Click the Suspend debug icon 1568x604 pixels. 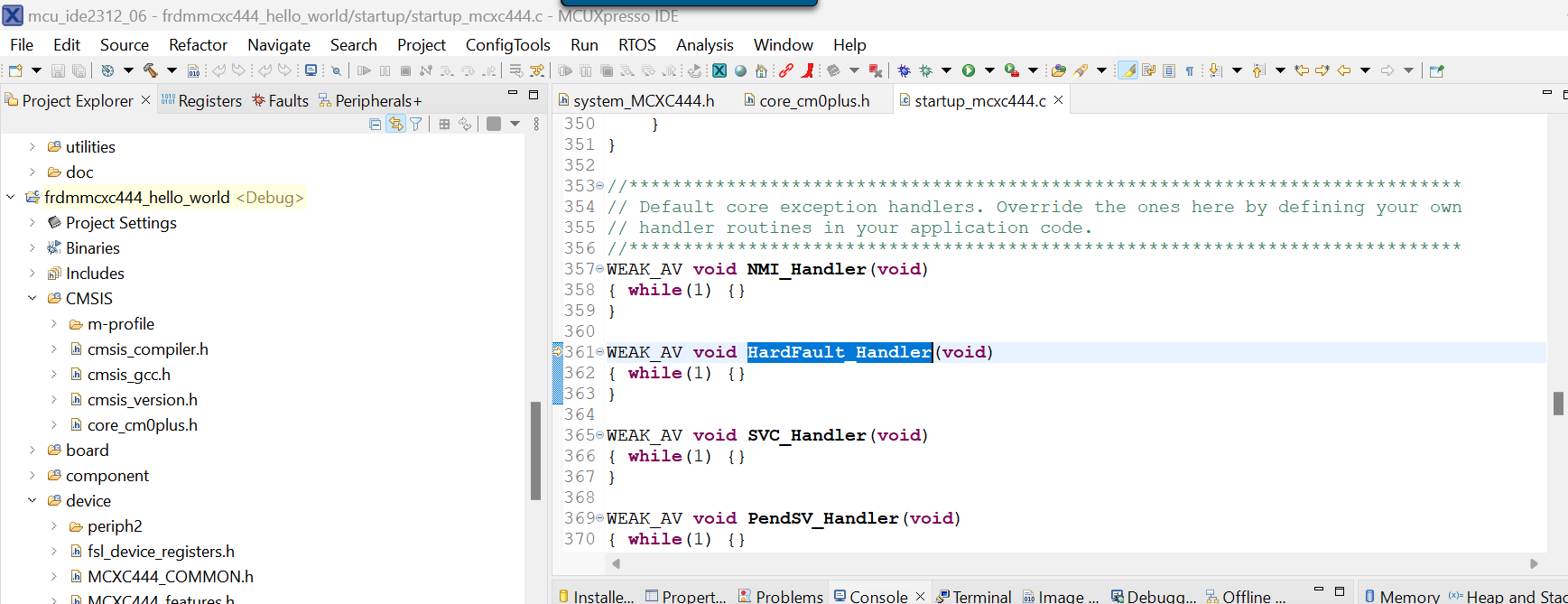click(x=385, y=70)
